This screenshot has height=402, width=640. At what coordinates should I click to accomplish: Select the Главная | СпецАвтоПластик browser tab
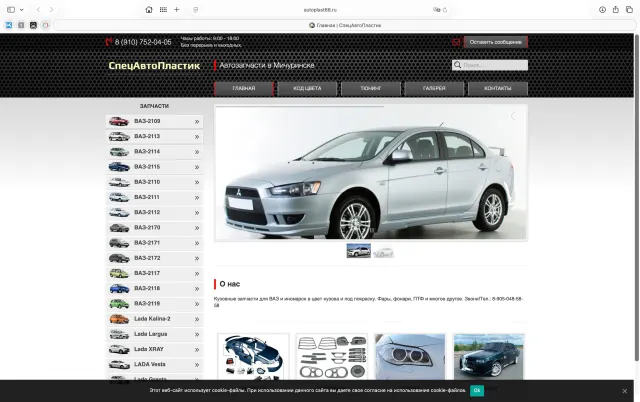coord(345,25)
